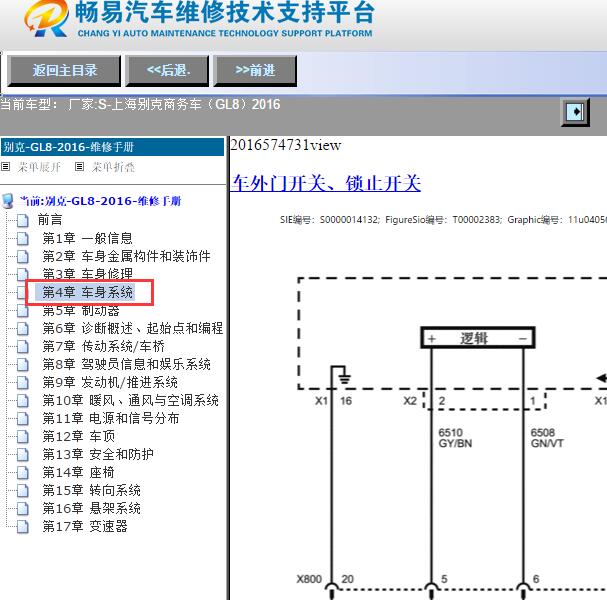The height and width of the screenshot is (600, 607).
Task: Open 第15章 转向系统
Action: (91, 490)
